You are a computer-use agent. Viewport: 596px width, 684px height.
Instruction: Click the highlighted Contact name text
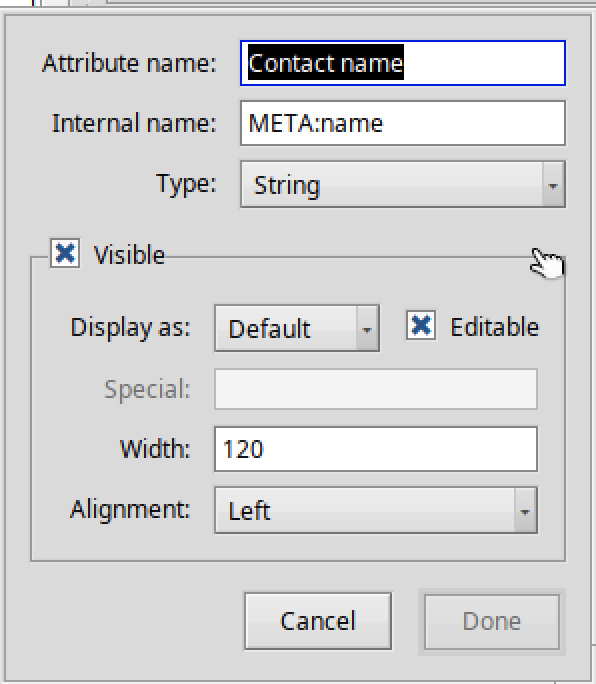325,63
